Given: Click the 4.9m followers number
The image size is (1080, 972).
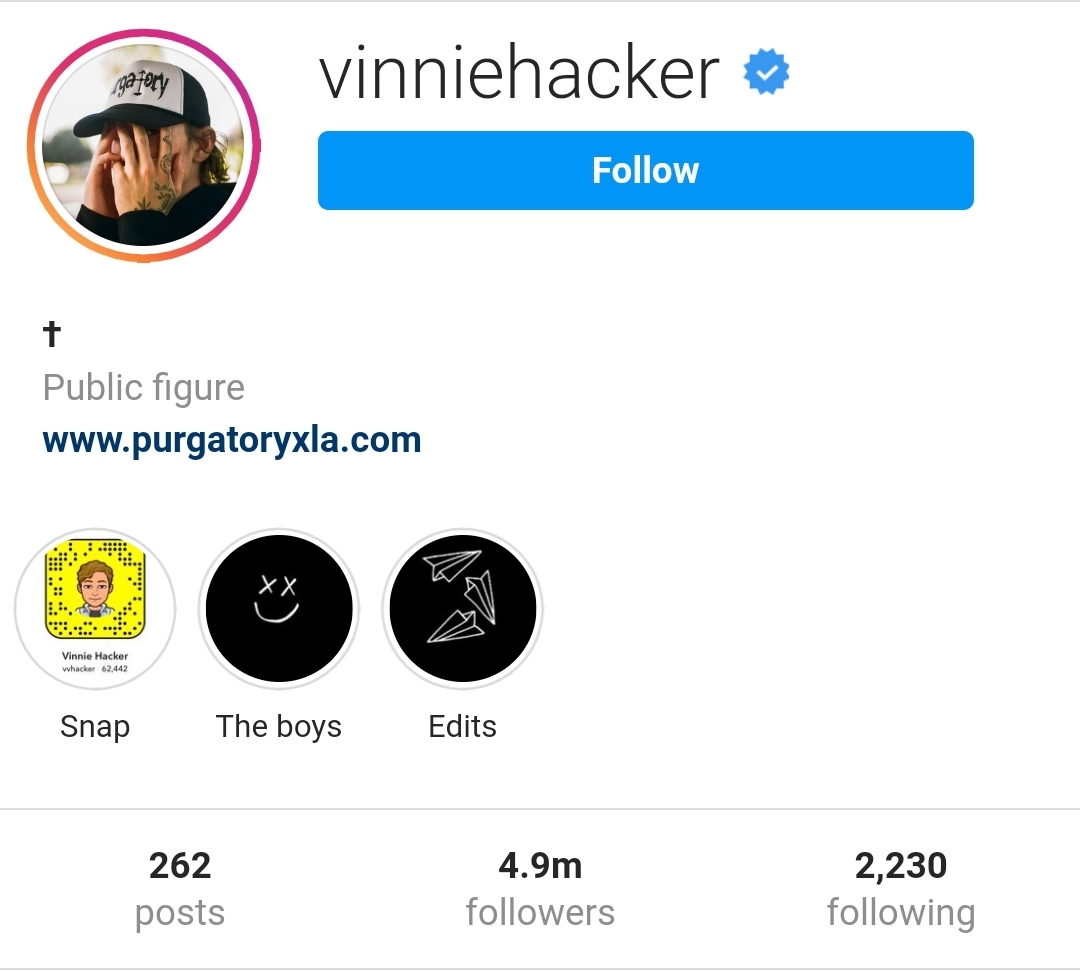Looking at the screenshot, I should tap(541, 866).
